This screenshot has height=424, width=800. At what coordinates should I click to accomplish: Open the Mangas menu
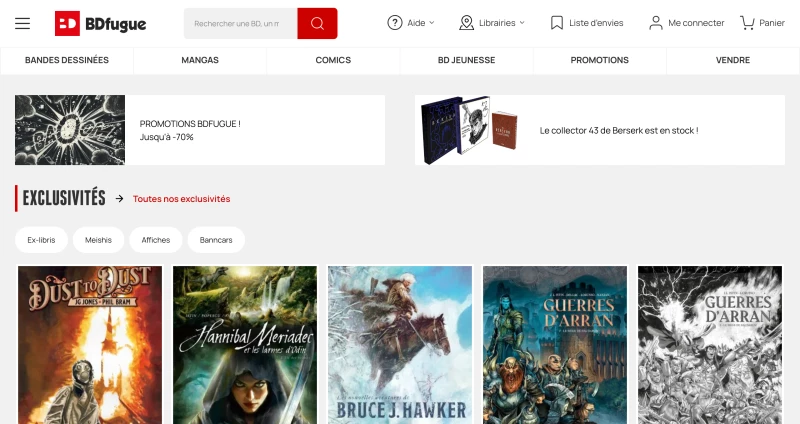point(200,60)
